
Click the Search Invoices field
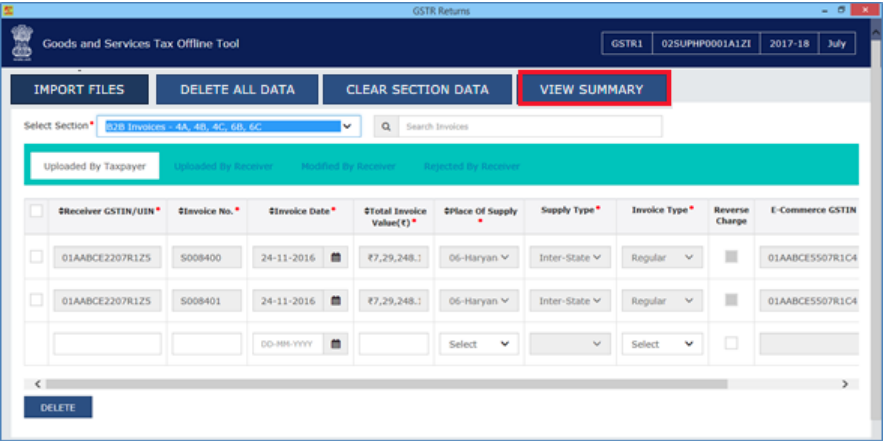coord(530,127)
